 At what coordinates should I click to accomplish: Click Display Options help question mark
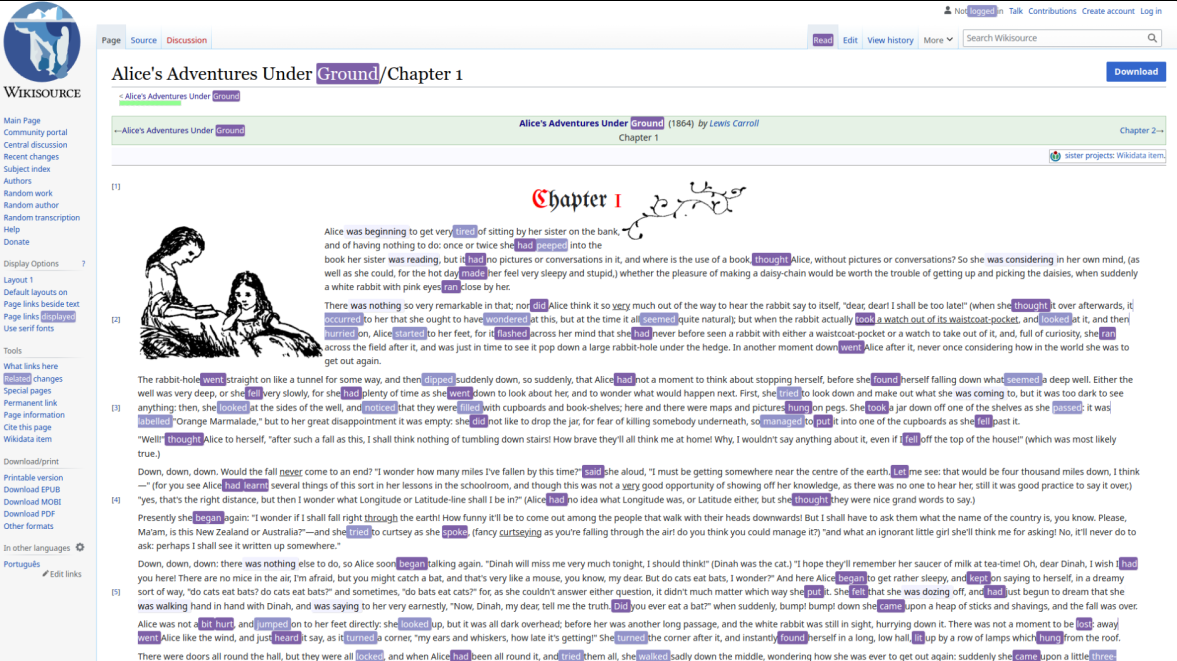(x=83, y=263)
